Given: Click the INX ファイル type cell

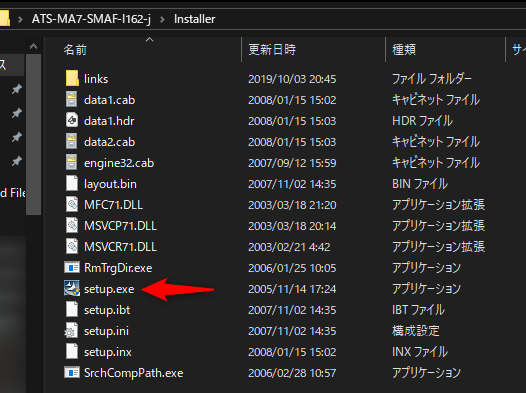Looking at the screenshot, I should [420, 352].
